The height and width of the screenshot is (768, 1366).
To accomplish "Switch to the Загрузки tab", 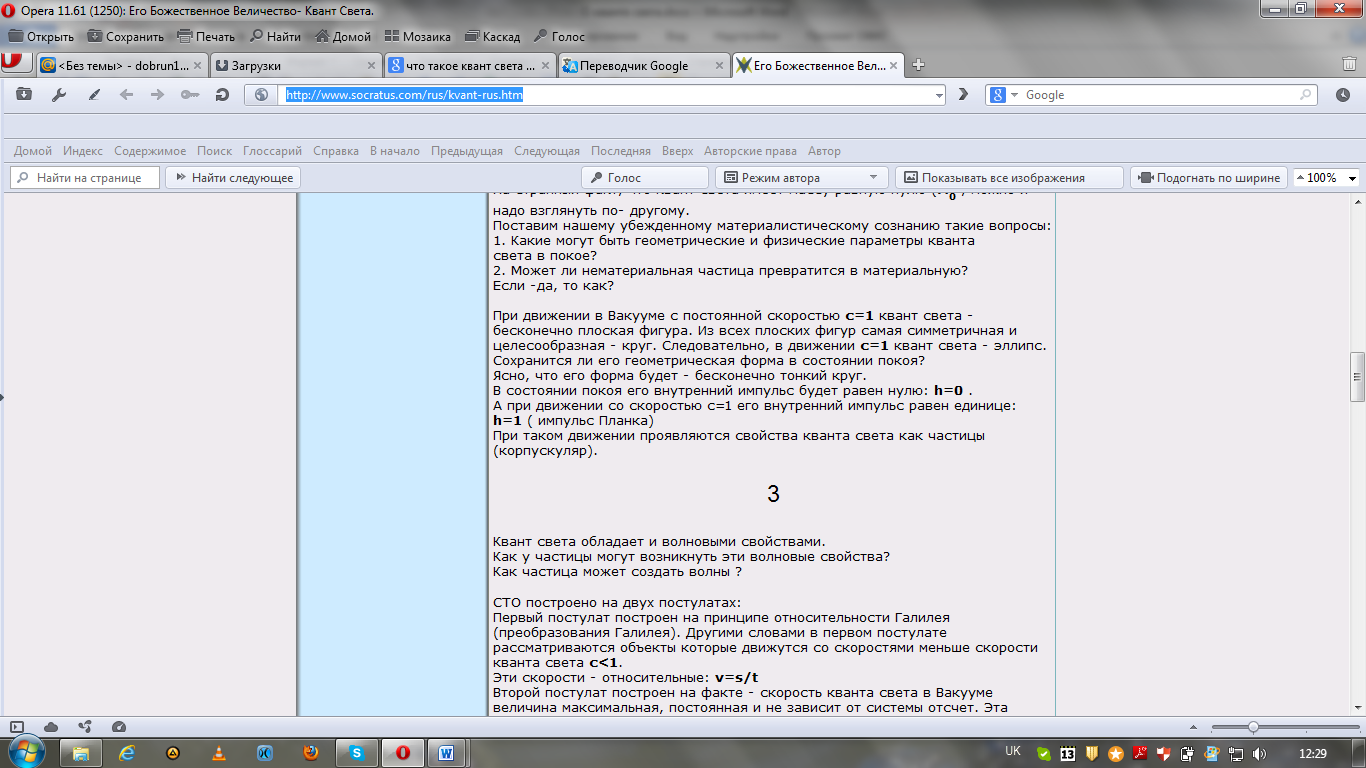I will (295, 65).
